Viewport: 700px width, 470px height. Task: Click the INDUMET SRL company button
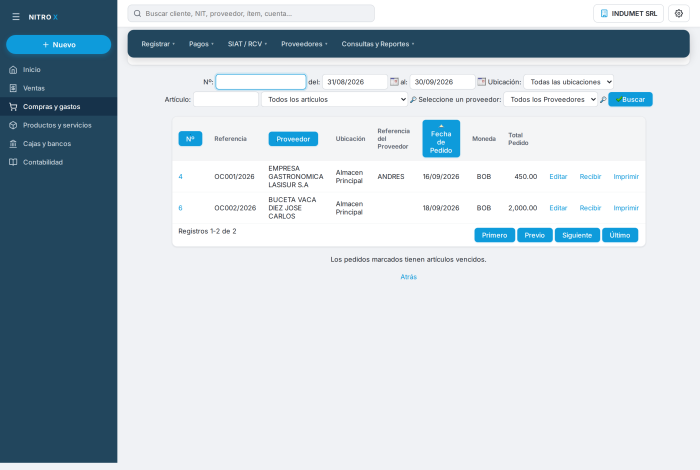click(x=628, y=13)
